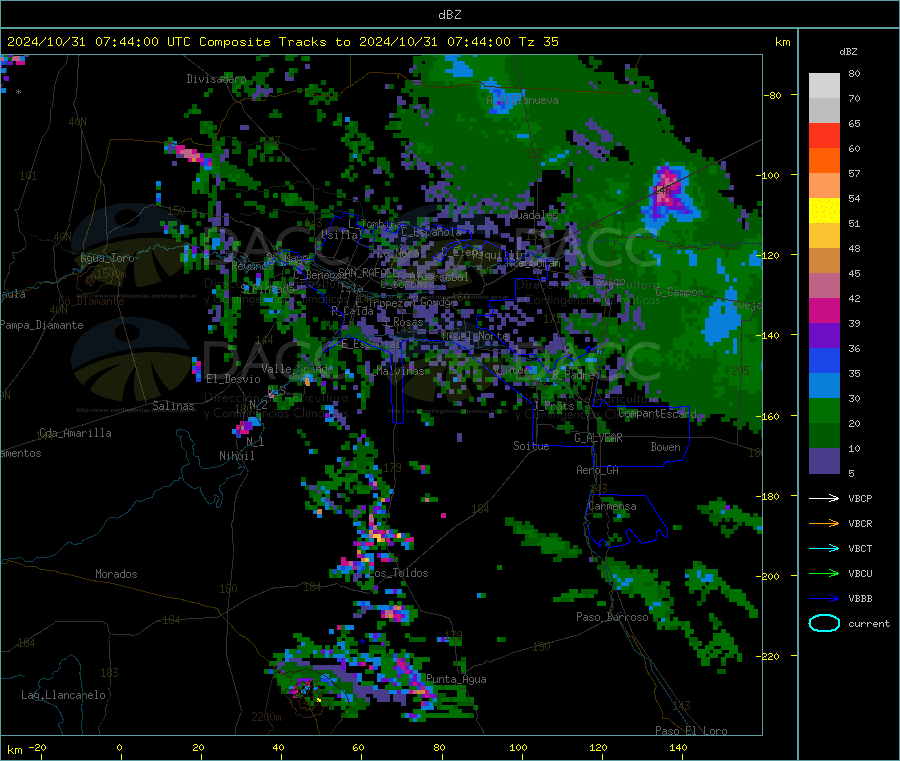Select the magenta 39-42 dBZ color swatch
Viewport: 900px width, 761px height.
coord(824,310)
